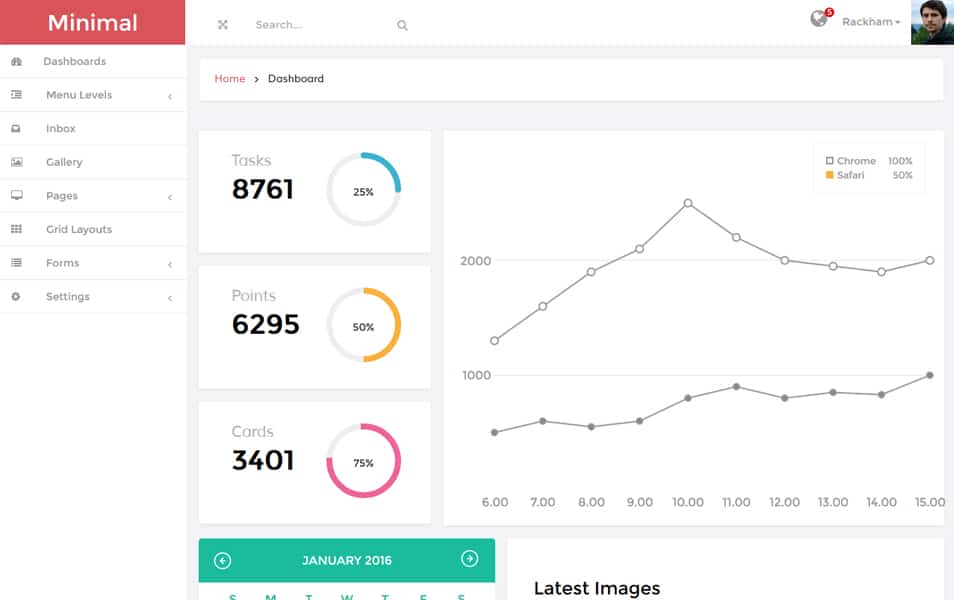This screenshot has height=600, width=954.
Task: Toggle the sidebar collapse icon in header
Action: [221, 24]
